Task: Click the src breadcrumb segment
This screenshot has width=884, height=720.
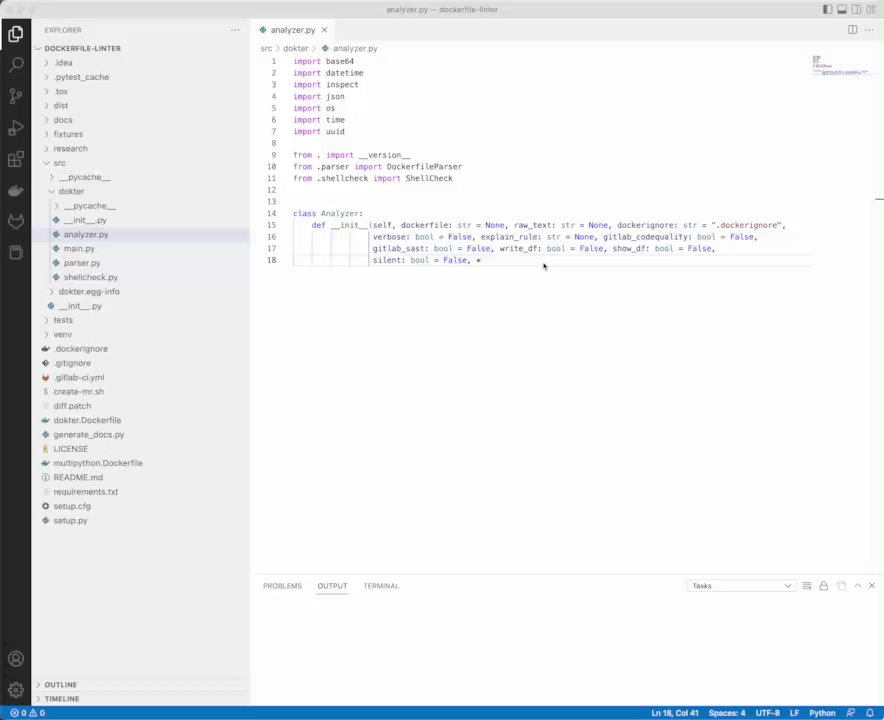Action: 266,48
